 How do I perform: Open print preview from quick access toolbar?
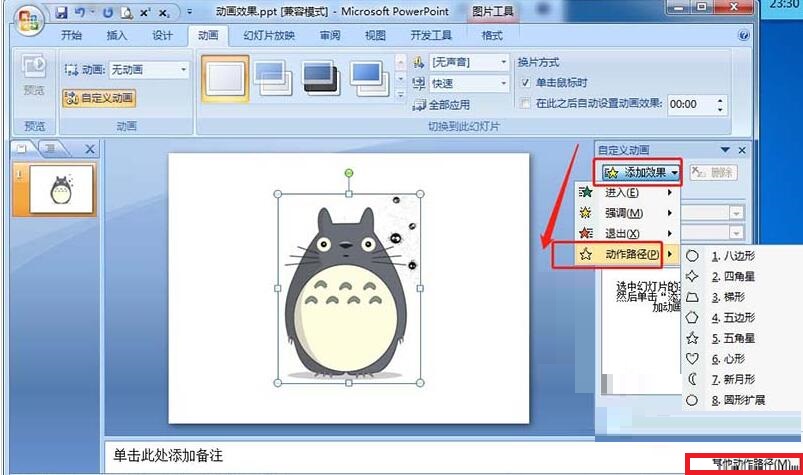126,13
